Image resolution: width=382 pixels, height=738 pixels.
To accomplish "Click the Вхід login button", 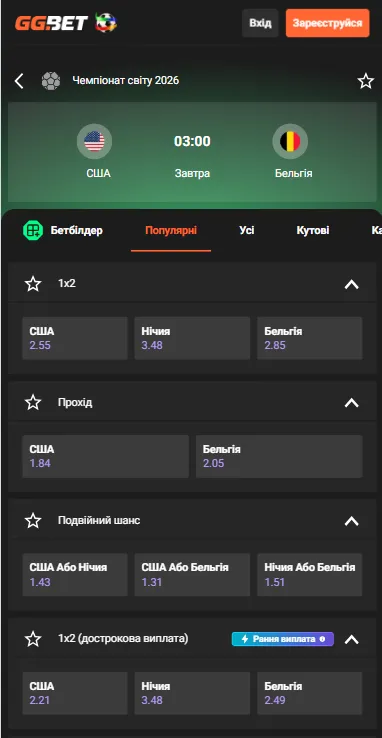I will pyautogui.click(x=260, y=23).
